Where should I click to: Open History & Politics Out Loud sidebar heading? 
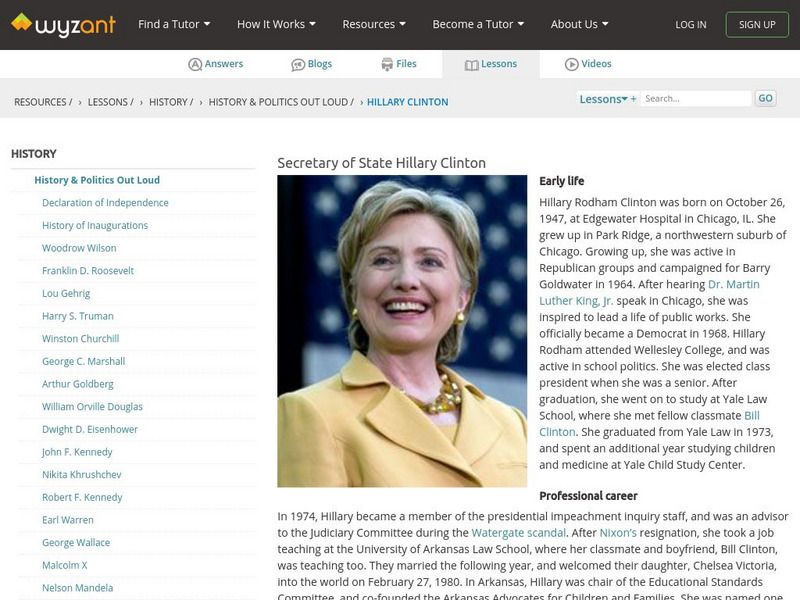tap(97, 180)
